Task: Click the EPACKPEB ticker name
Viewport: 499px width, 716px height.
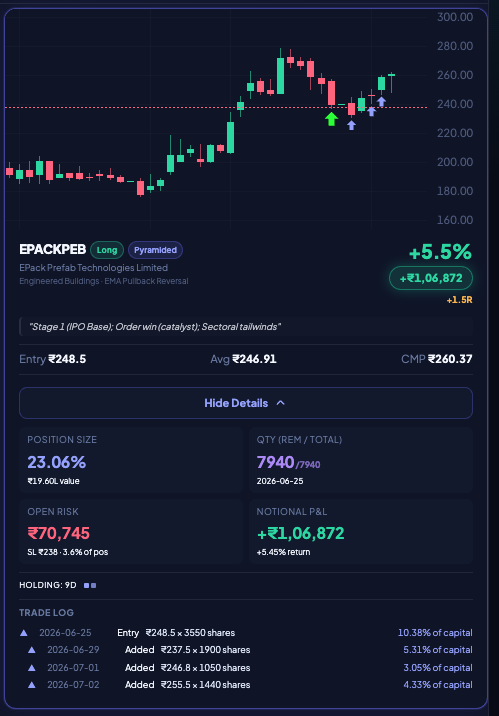Action: point(53,249)
